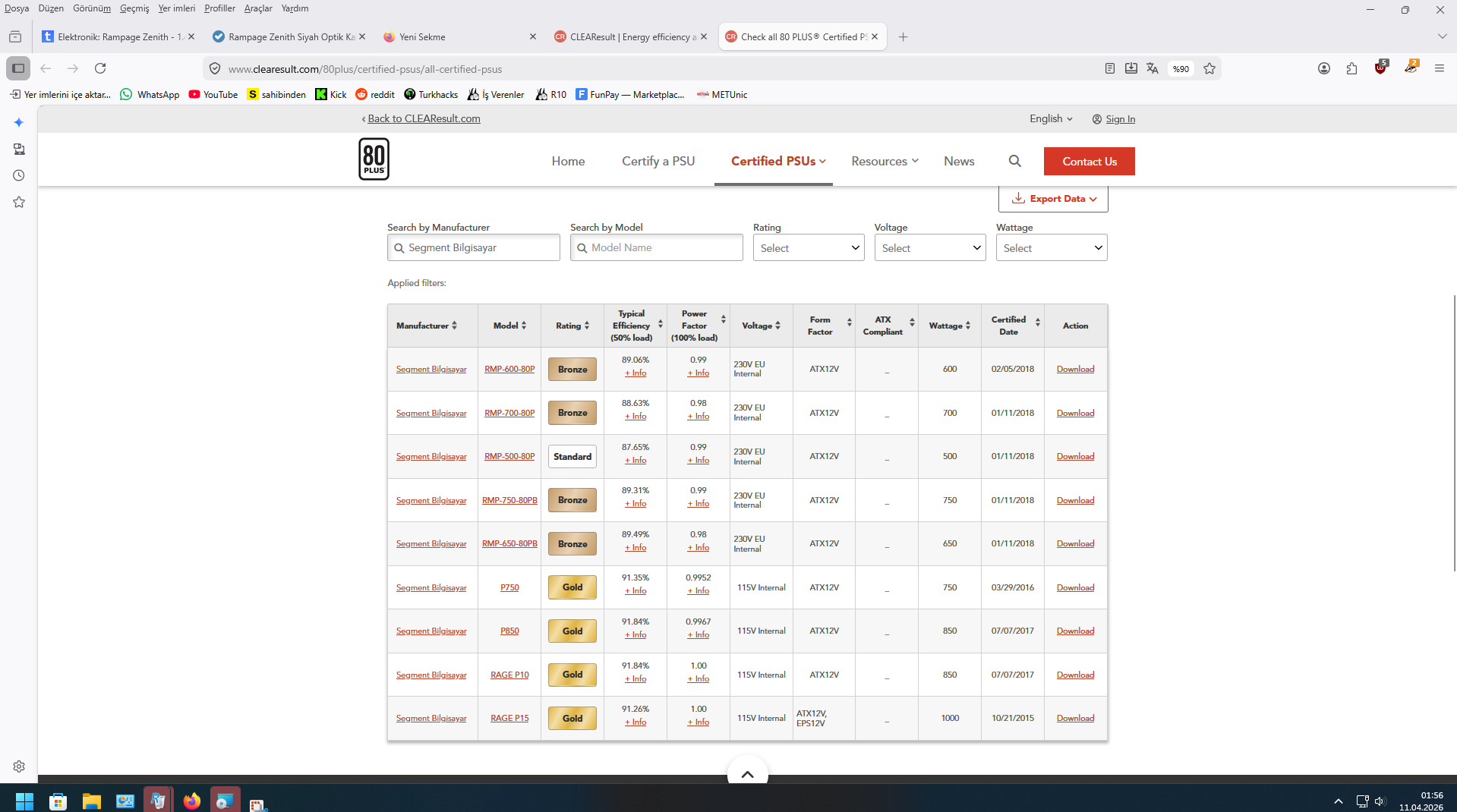
Task: Open the sidebar bookmarks star icon
Action: (x=19, y=202)
